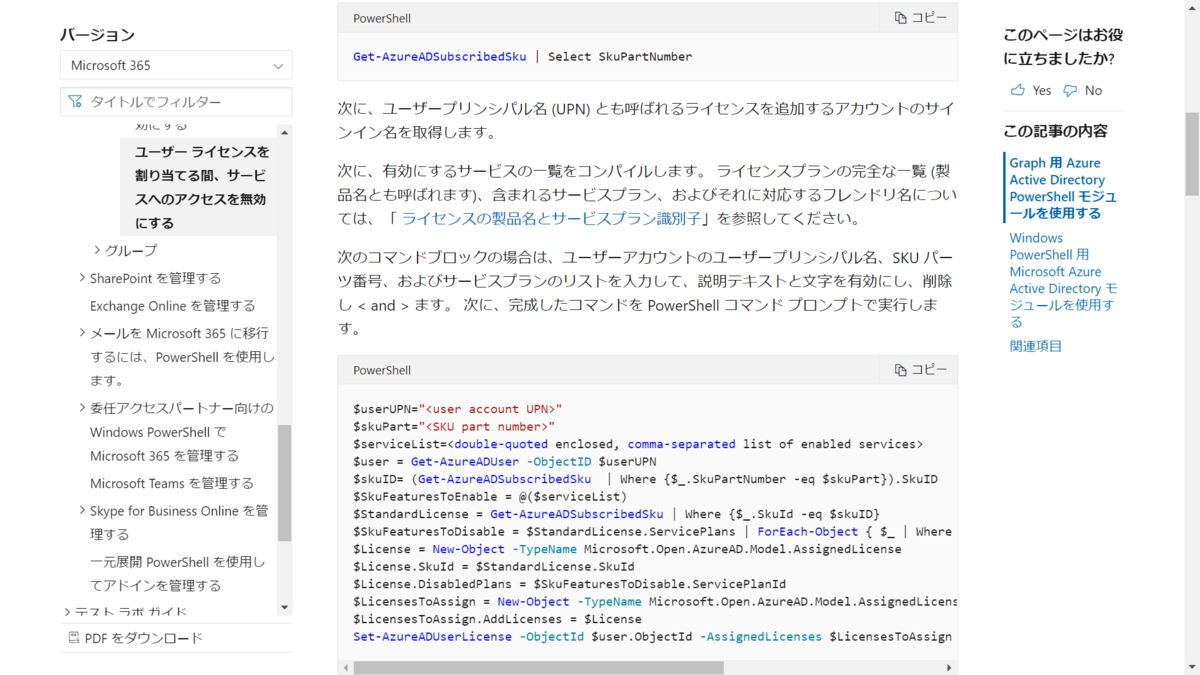Click PDF をダウンロード link

point(144,638)
